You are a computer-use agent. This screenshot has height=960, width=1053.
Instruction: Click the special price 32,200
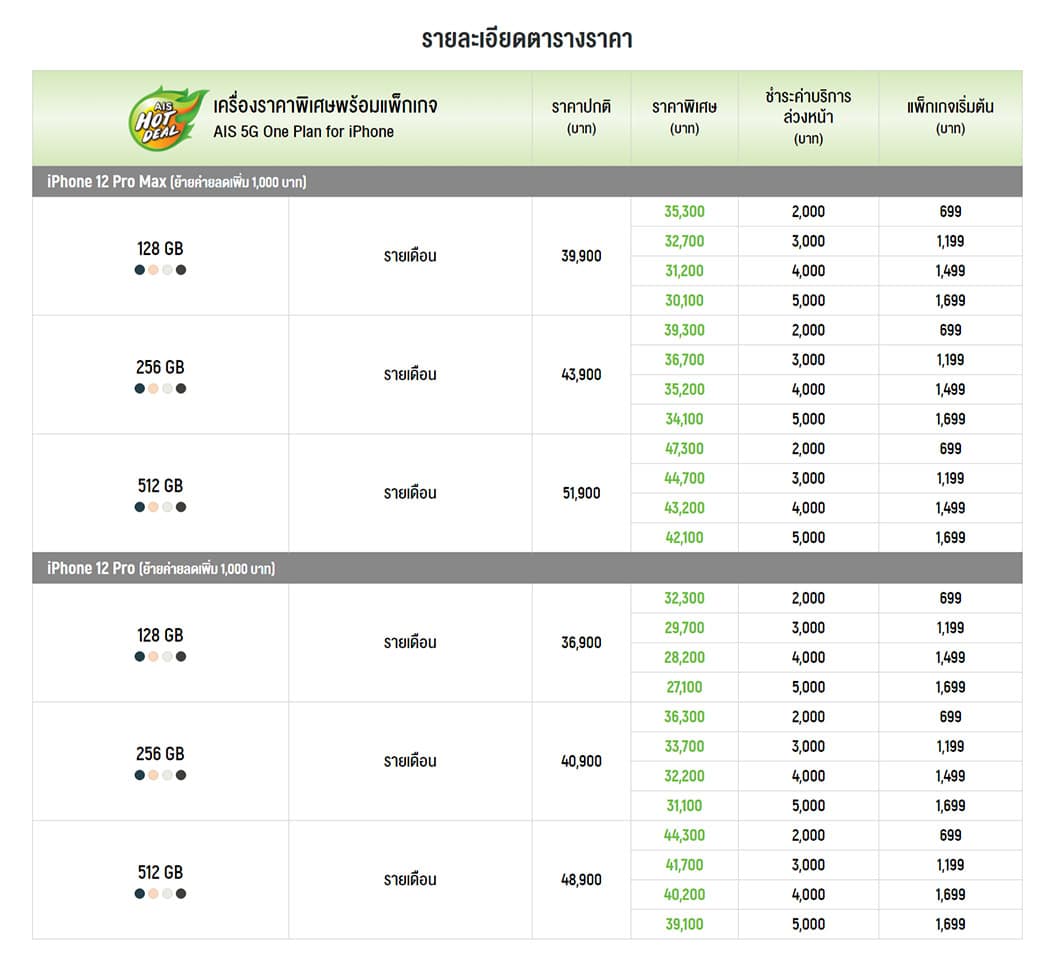(684, 776)
